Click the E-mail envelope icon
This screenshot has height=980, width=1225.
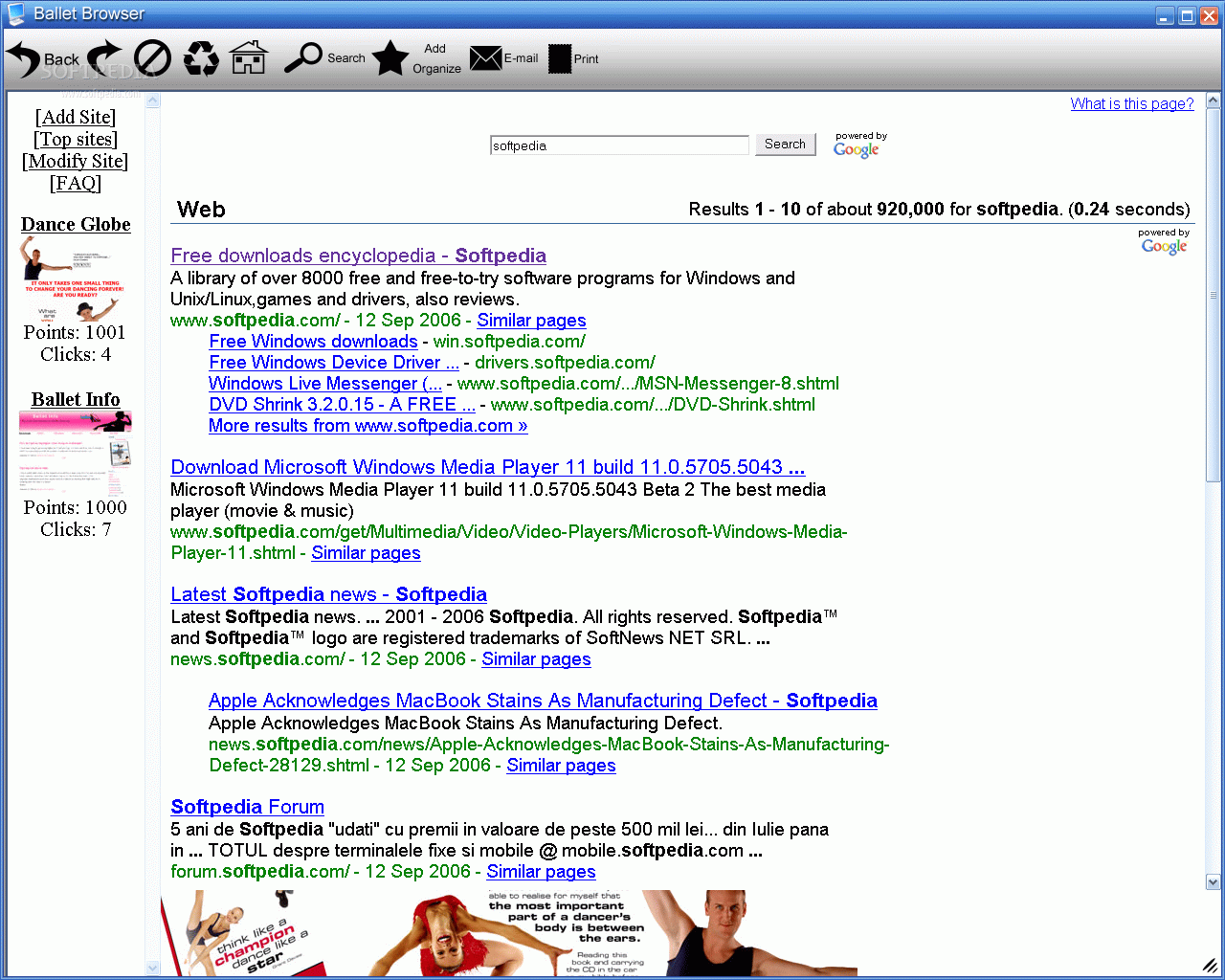click(x=485, y=58)
